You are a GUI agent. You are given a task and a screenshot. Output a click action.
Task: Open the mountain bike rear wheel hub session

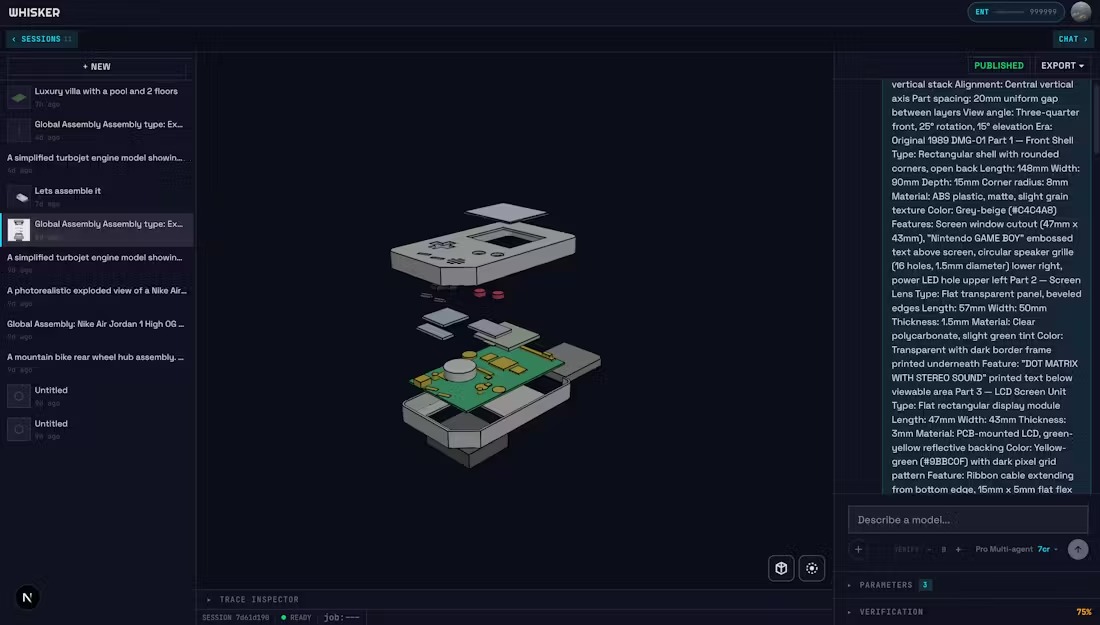[x=97, y=363]
